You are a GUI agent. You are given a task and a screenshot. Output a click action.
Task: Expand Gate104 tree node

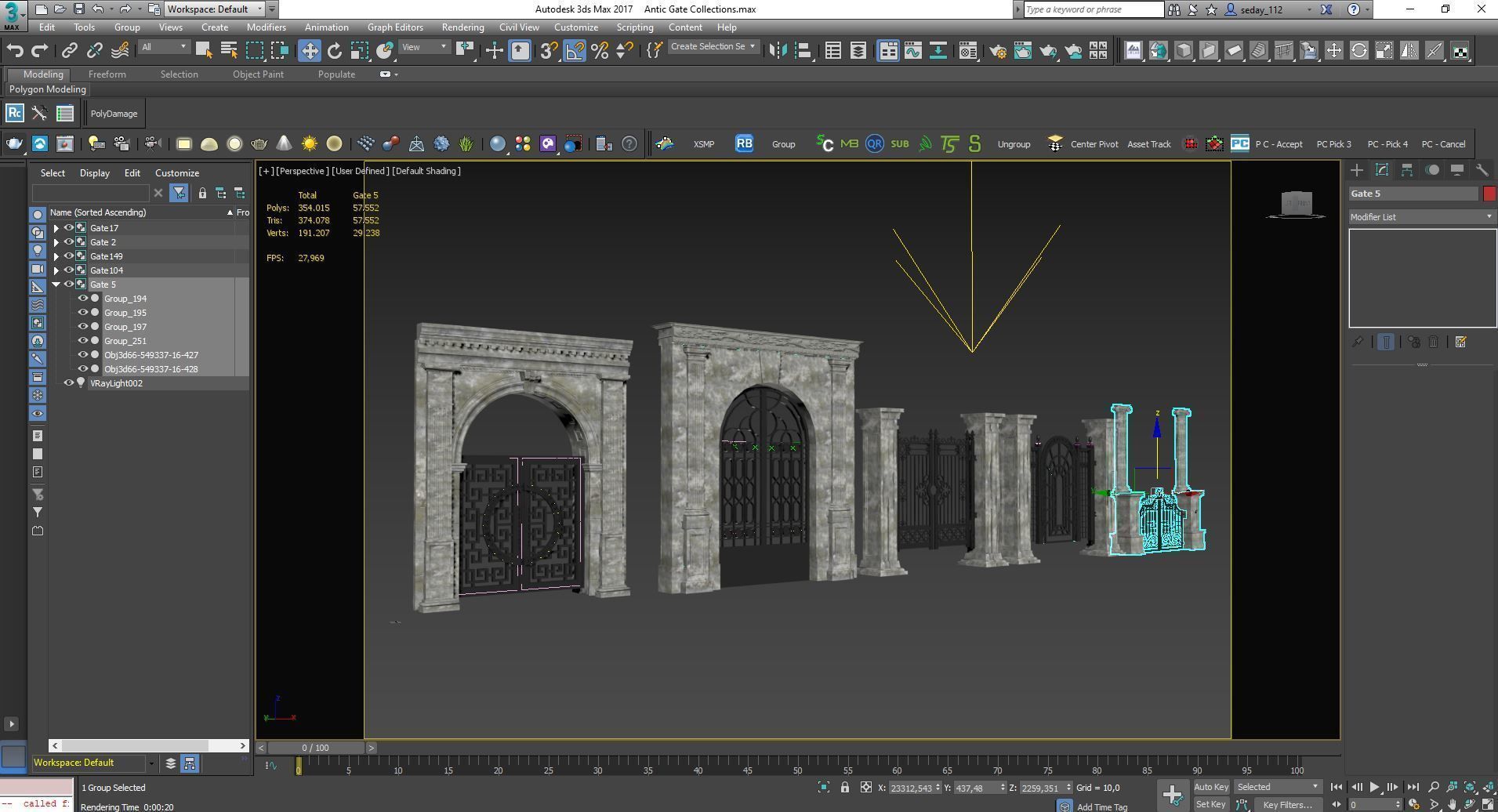tap(56, 270)
